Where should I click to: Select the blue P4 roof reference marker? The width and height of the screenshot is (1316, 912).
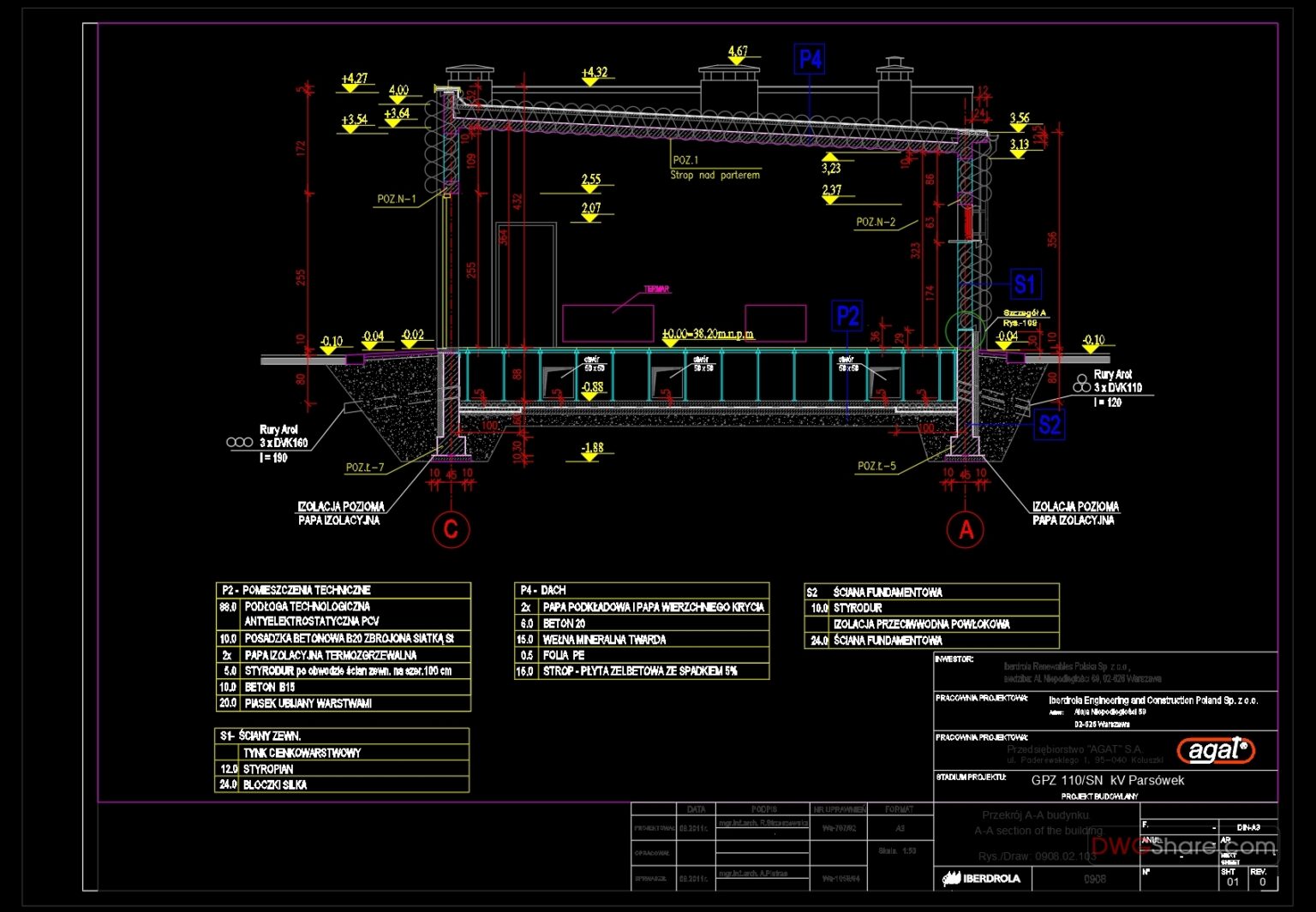pos(809,60)
